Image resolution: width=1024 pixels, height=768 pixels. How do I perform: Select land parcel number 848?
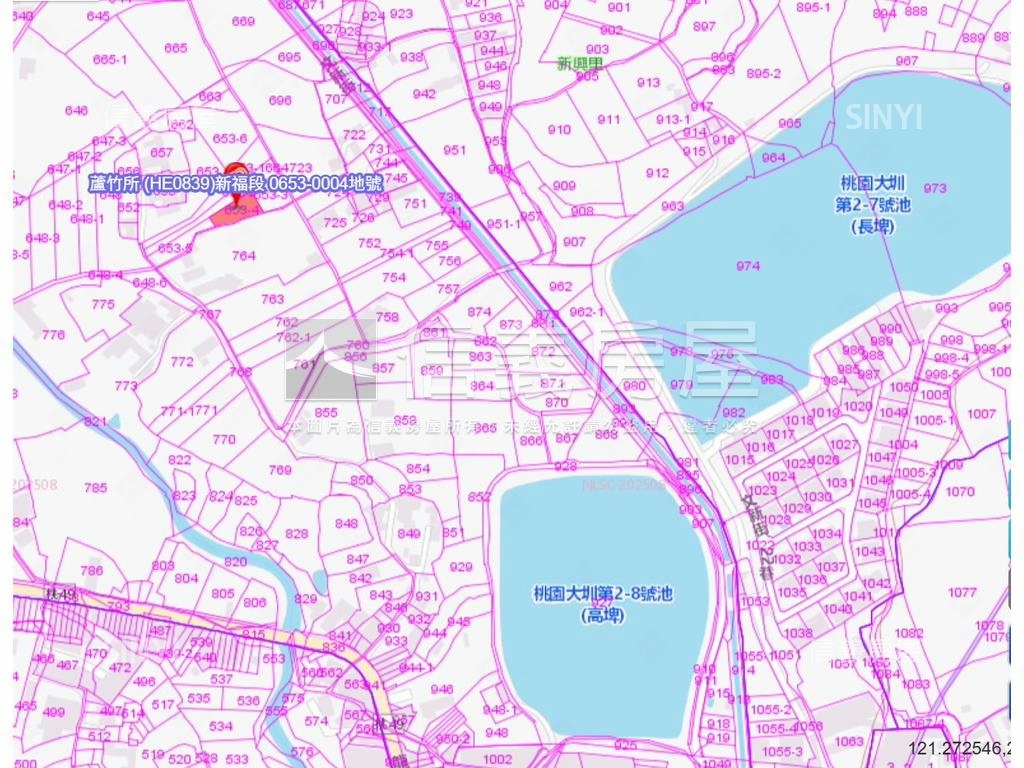tap(346, 524)
